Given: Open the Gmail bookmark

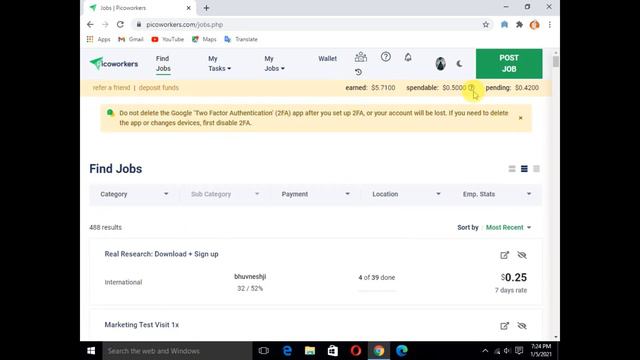Looking at the screenshot, I should [x=131, y=39].
